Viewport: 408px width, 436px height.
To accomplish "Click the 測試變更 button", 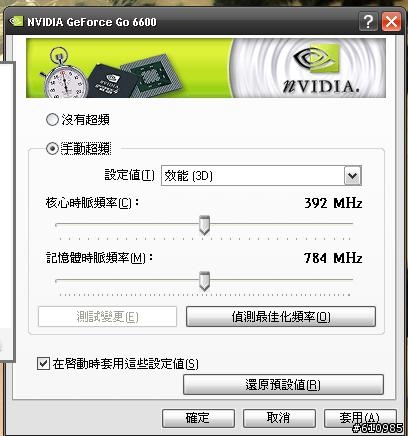I will point(107,317).
